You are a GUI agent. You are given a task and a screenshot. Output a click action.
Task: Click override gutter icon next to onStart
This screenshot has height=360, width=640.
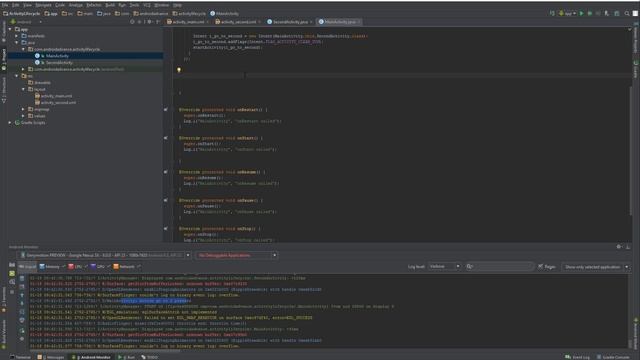coord(166,138)
